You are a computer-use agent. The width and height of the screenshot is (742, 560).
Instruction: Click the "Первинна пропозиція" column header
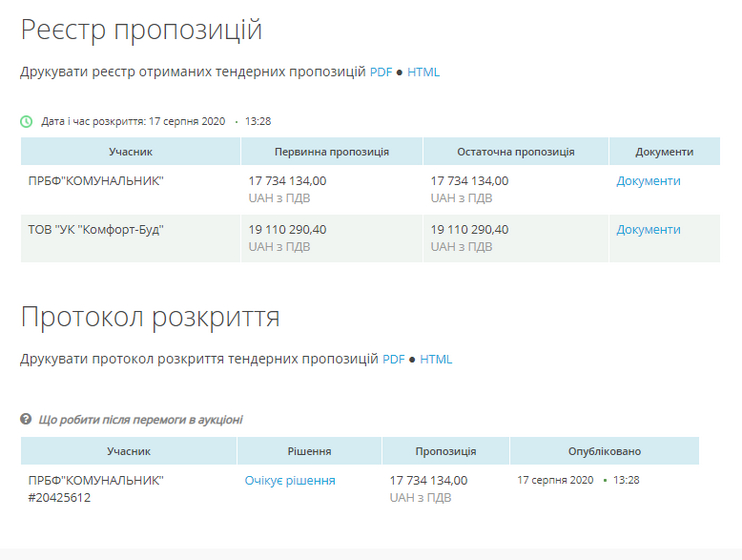332,152
